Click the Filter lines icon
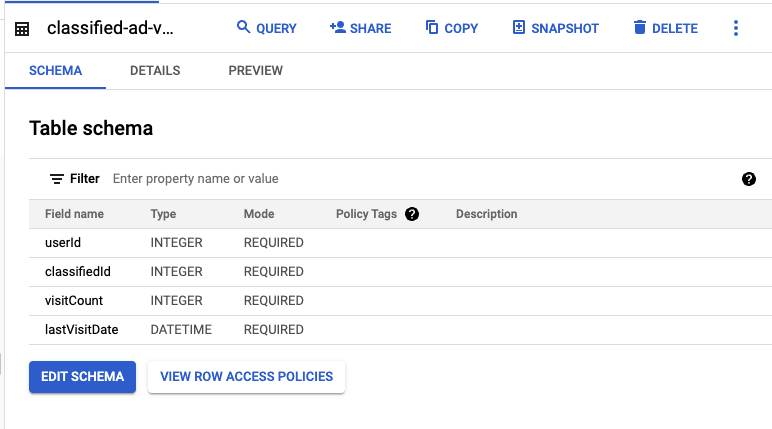Image resolution: width=772 pixels, height=429 pixels. (x=57, y=179)
